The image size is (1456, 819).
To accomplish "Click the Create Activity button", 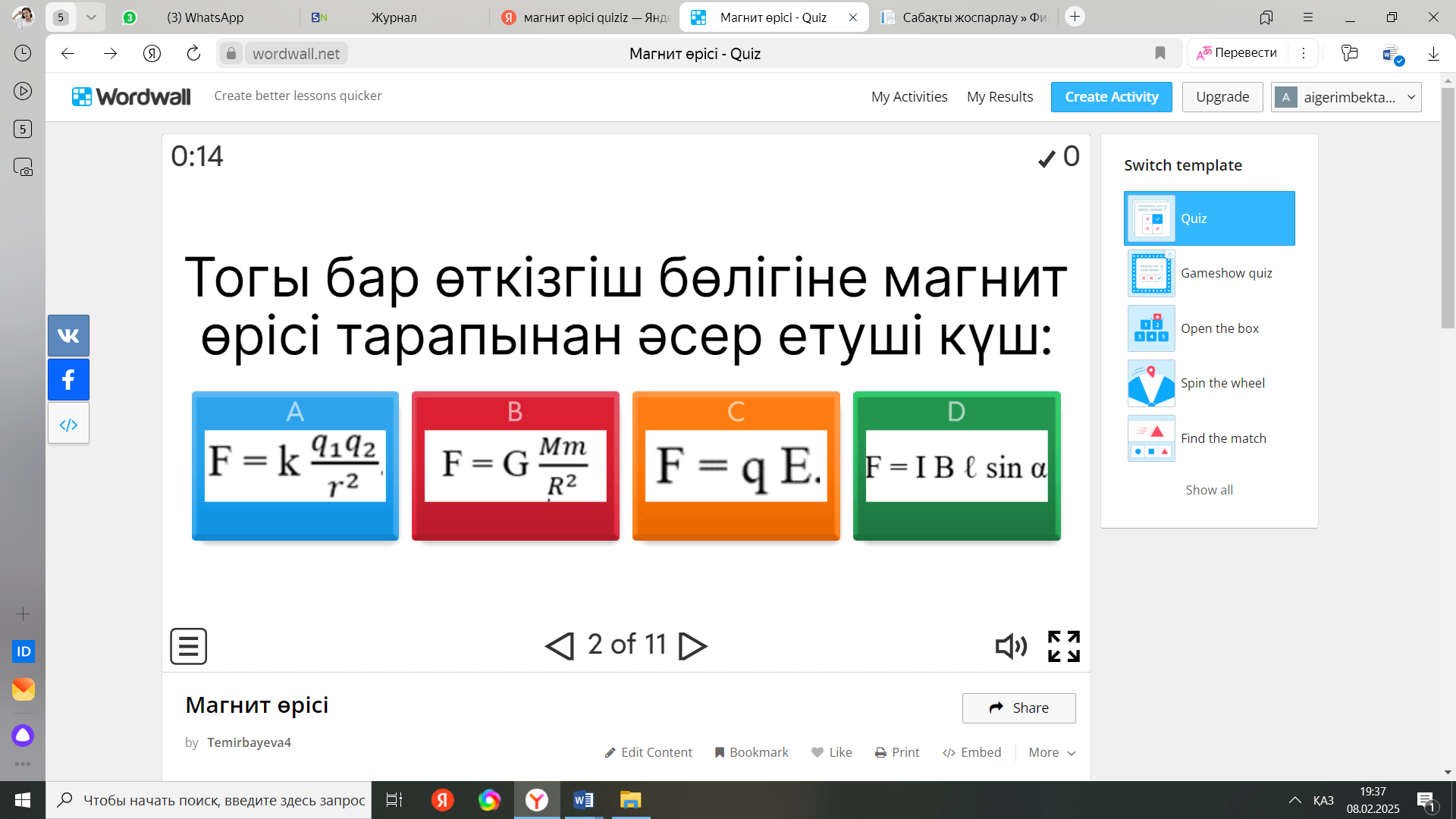I will pos(1111,97).
